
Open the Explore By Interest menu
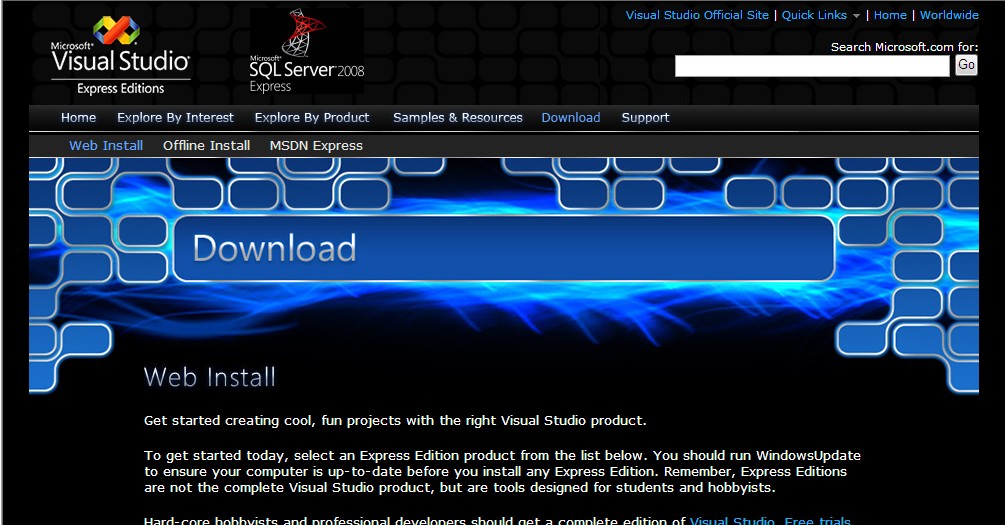pyautogui.click(x=175, y=117)
